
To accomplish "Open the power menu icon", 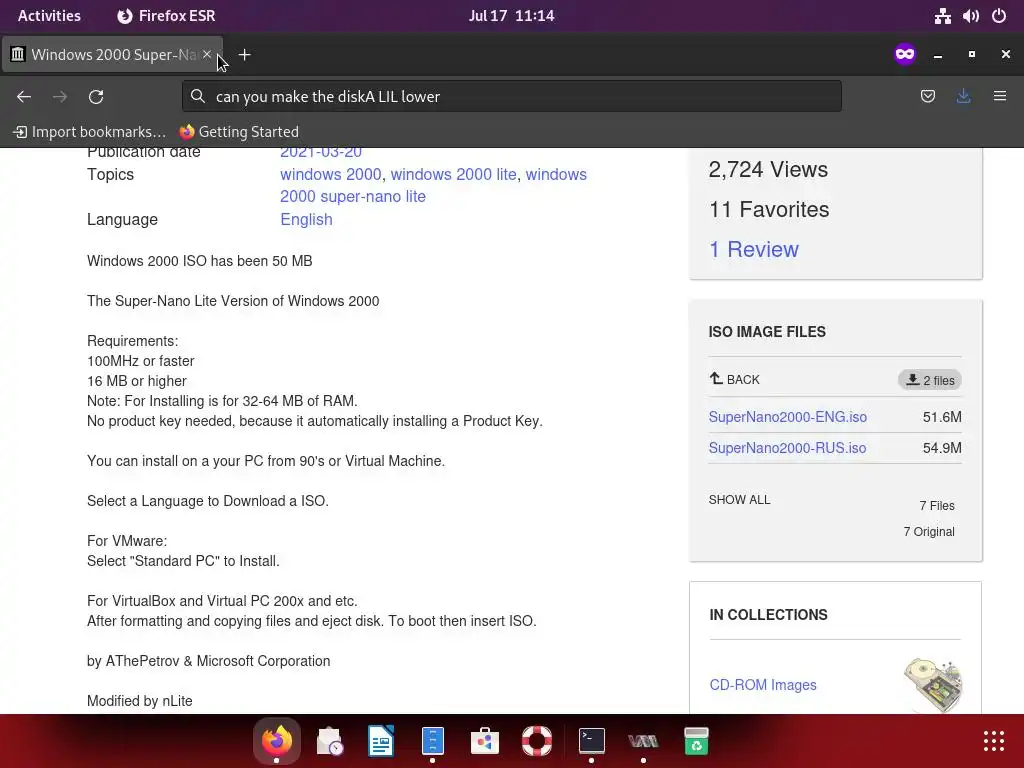I will pos(999,16).
